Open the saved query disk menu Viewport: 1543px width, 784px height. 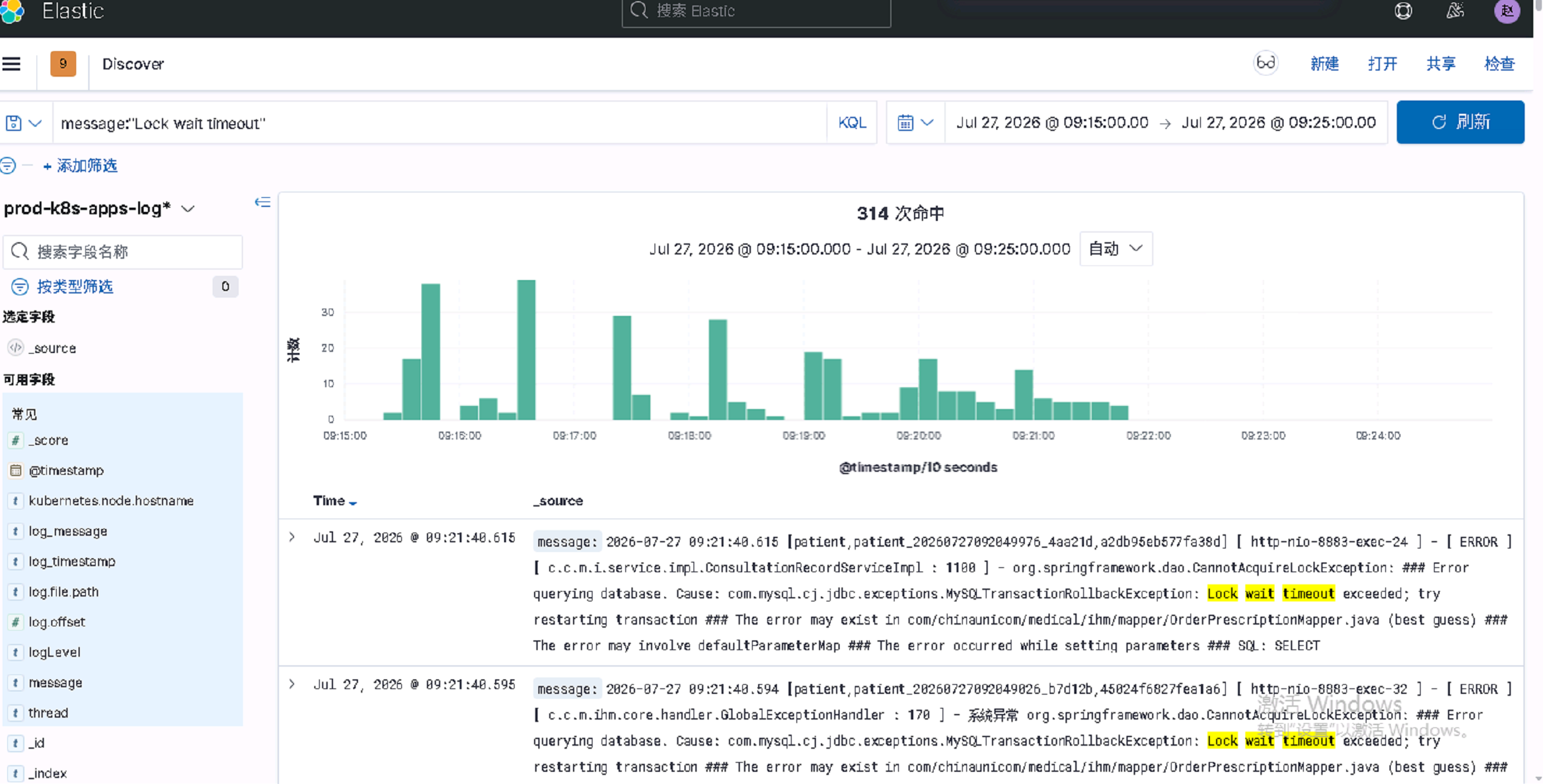click(x=23, y=123)
